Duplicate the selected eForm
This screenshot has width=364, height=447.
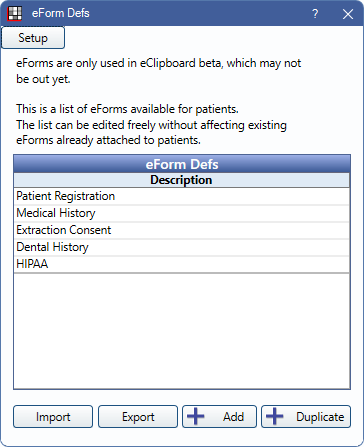[x=306, y=417]
